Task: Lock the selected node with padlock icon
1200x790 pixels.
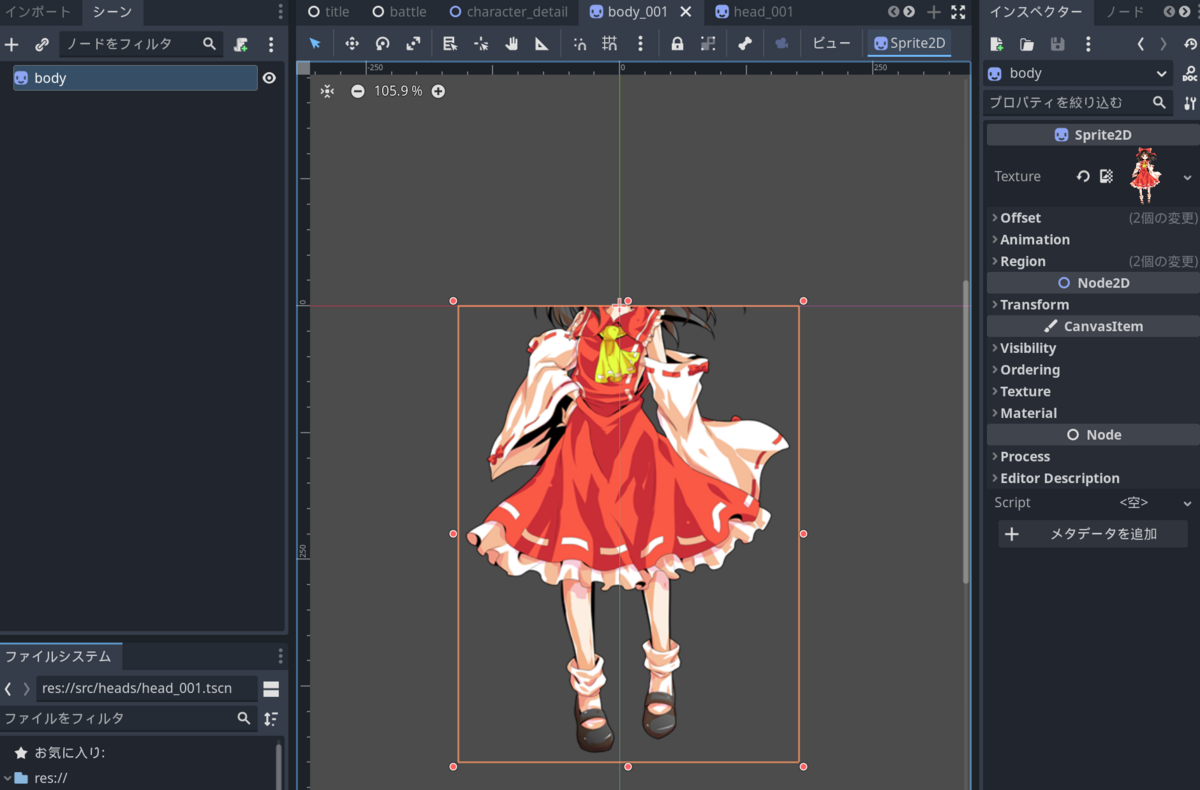Action: (x=677, y=44)
